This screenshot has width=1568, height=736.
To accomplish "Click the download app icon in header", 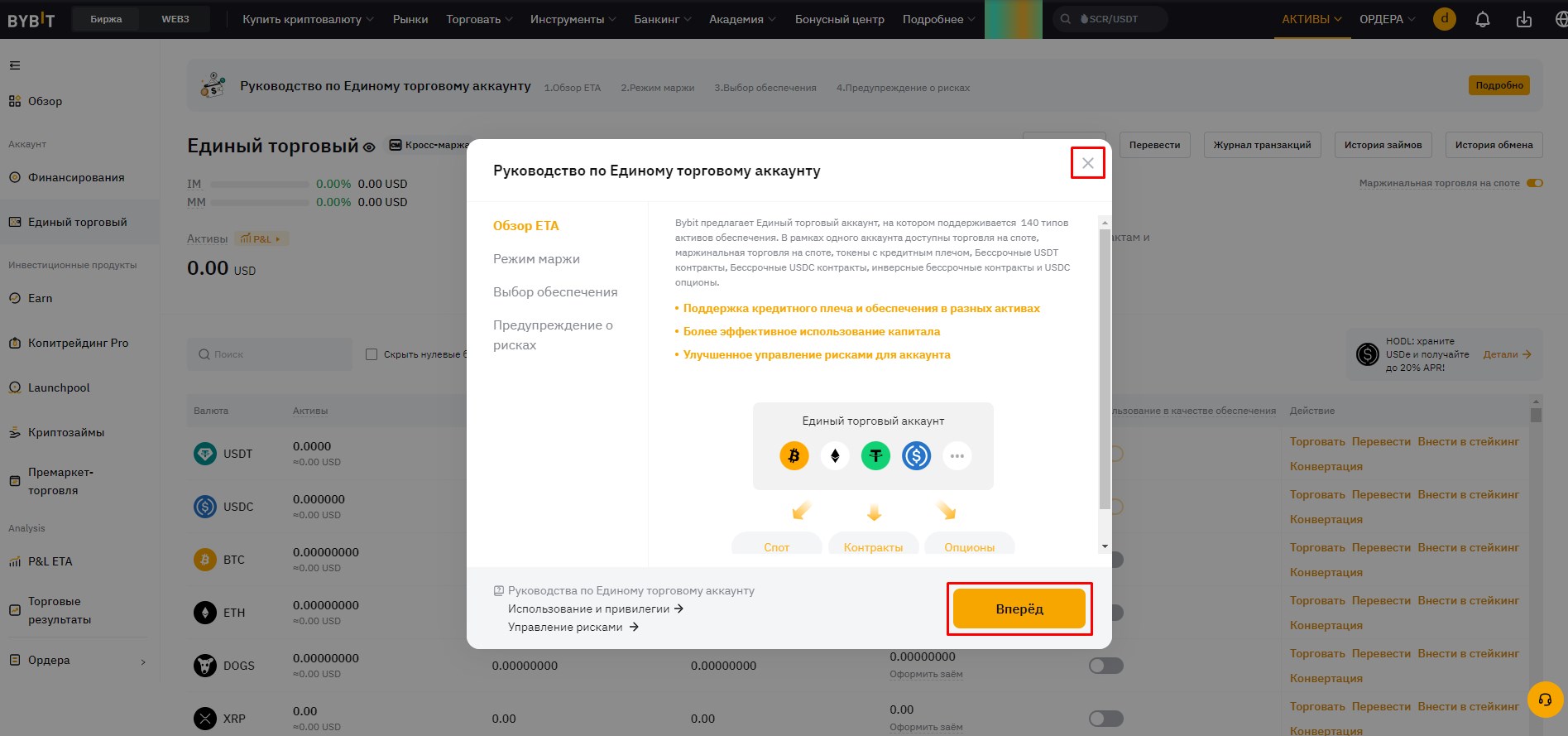I will pos(1523,19).
